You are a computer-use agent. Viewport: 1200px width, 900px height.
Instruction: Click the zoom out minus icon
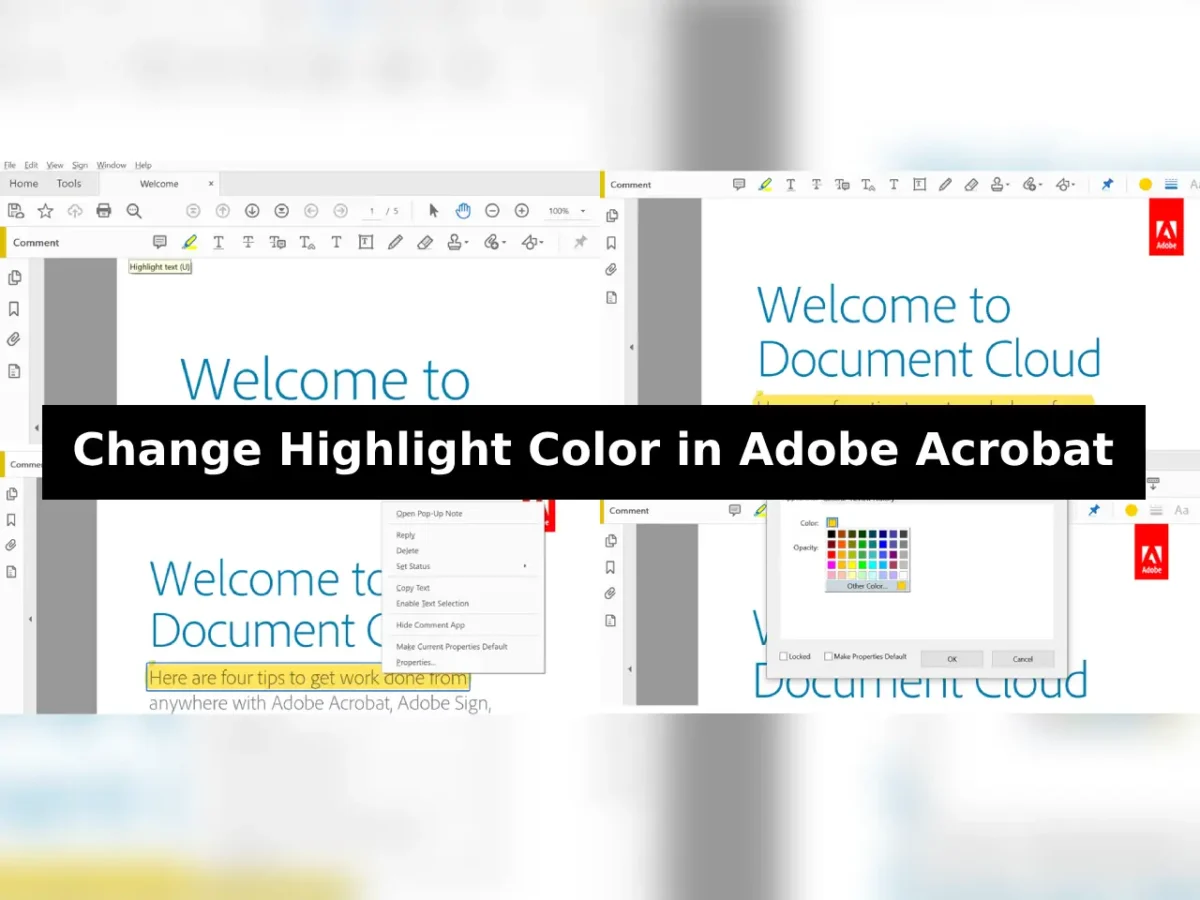pyautogui.click(x=492, y=210)
